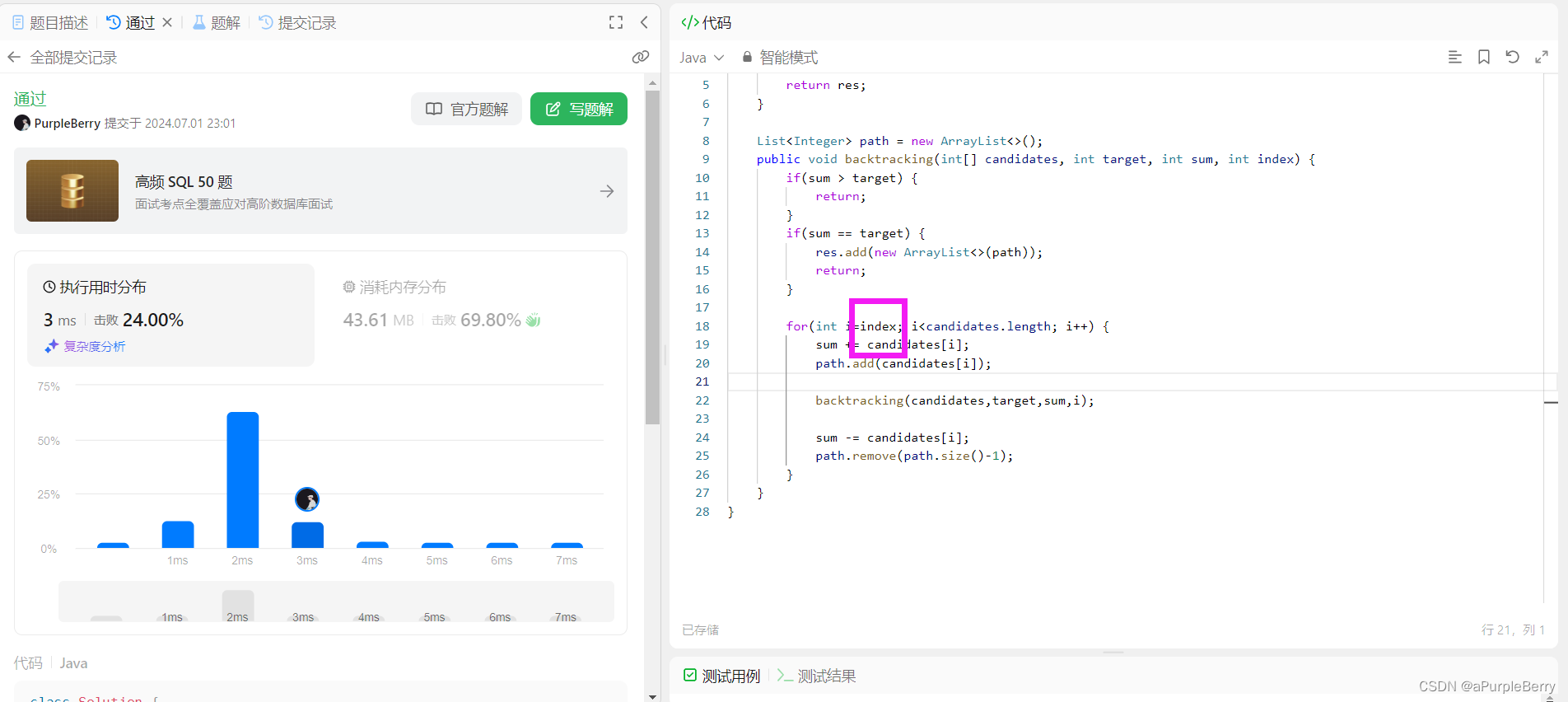Viewport: 1568px width, 702px height.
Task: Click the fullscreen icon of left panel
Action: pyautogui.click(x=616, y=23)
